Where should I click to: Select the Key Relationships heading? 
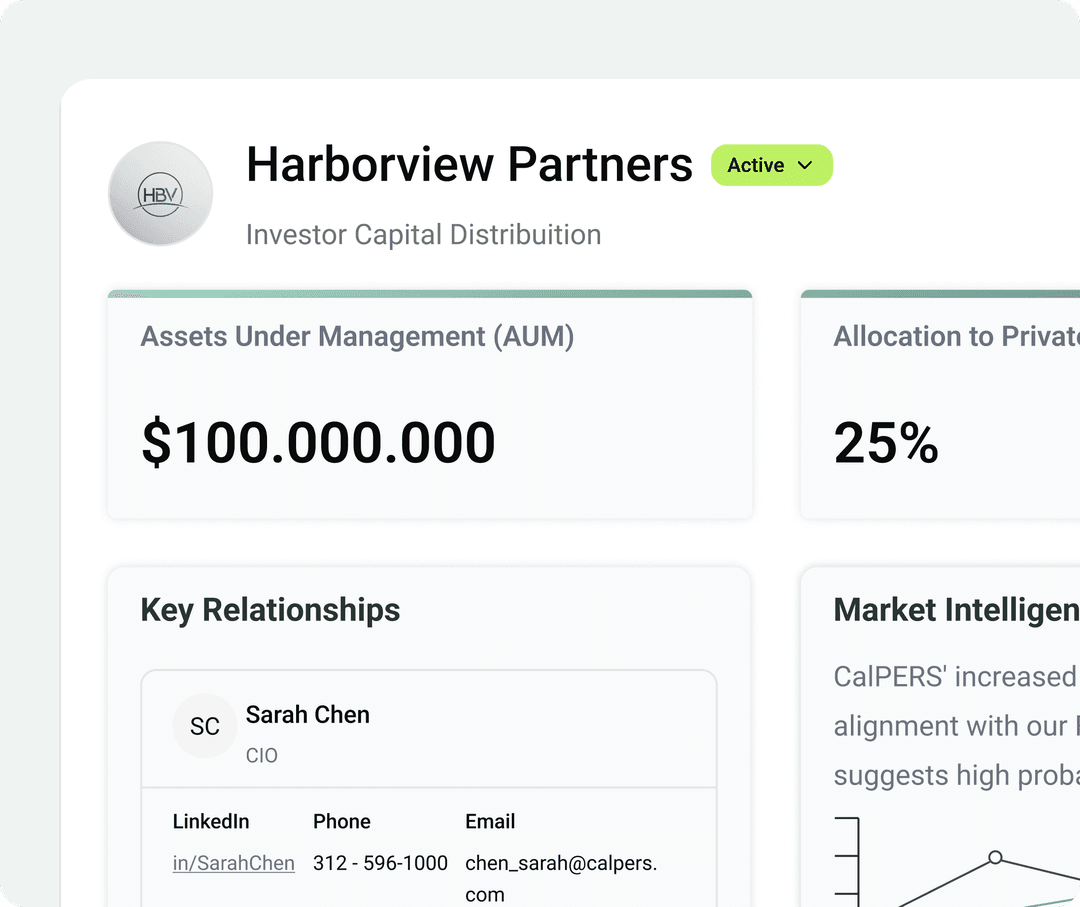[270, 610]
